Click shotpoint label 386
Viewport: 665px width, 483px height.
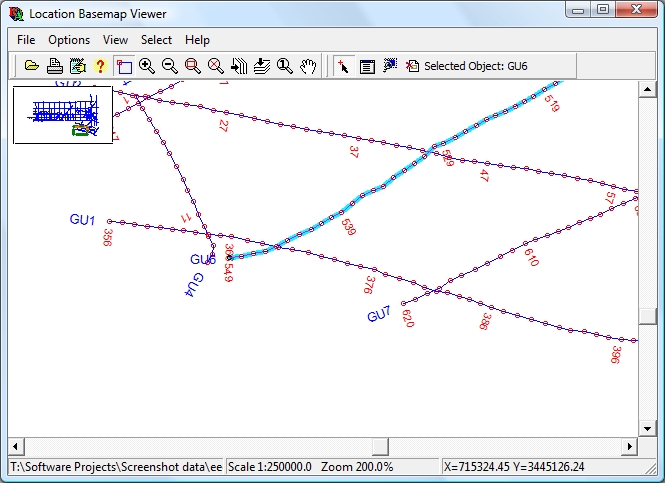pyautogui.click(x=486, y=321)
